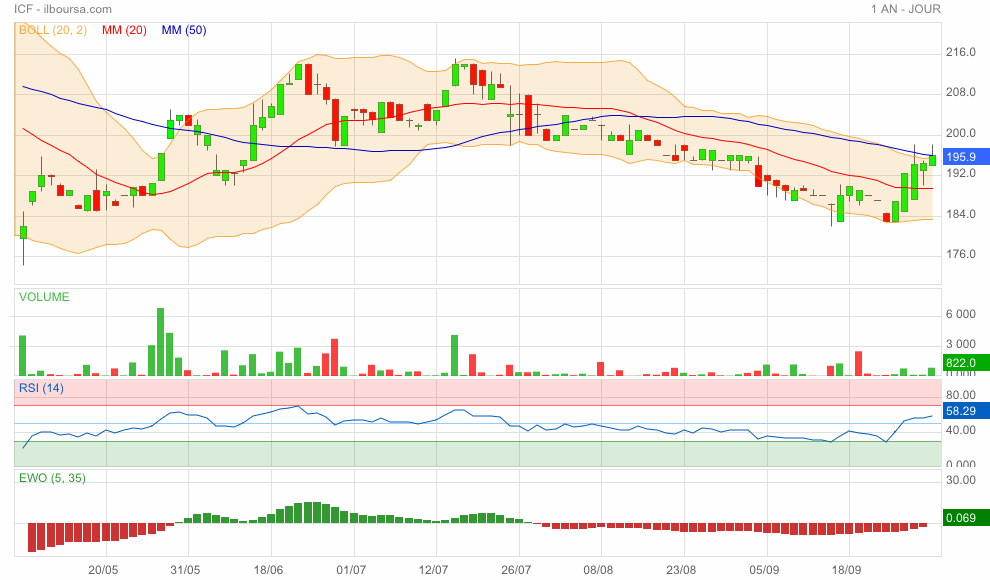Select the MM (50) legend label
This screenshot has width=990, height=580.
(184, 30)
